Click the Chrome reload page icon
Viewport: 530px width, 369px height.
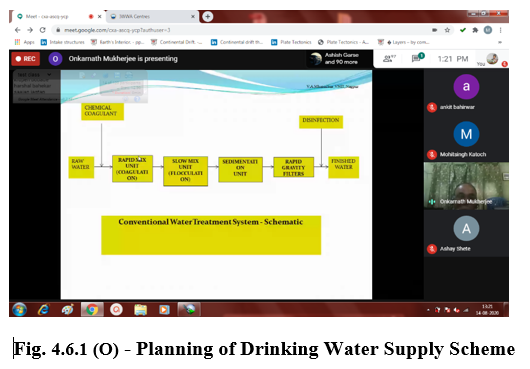coord(43,30)
